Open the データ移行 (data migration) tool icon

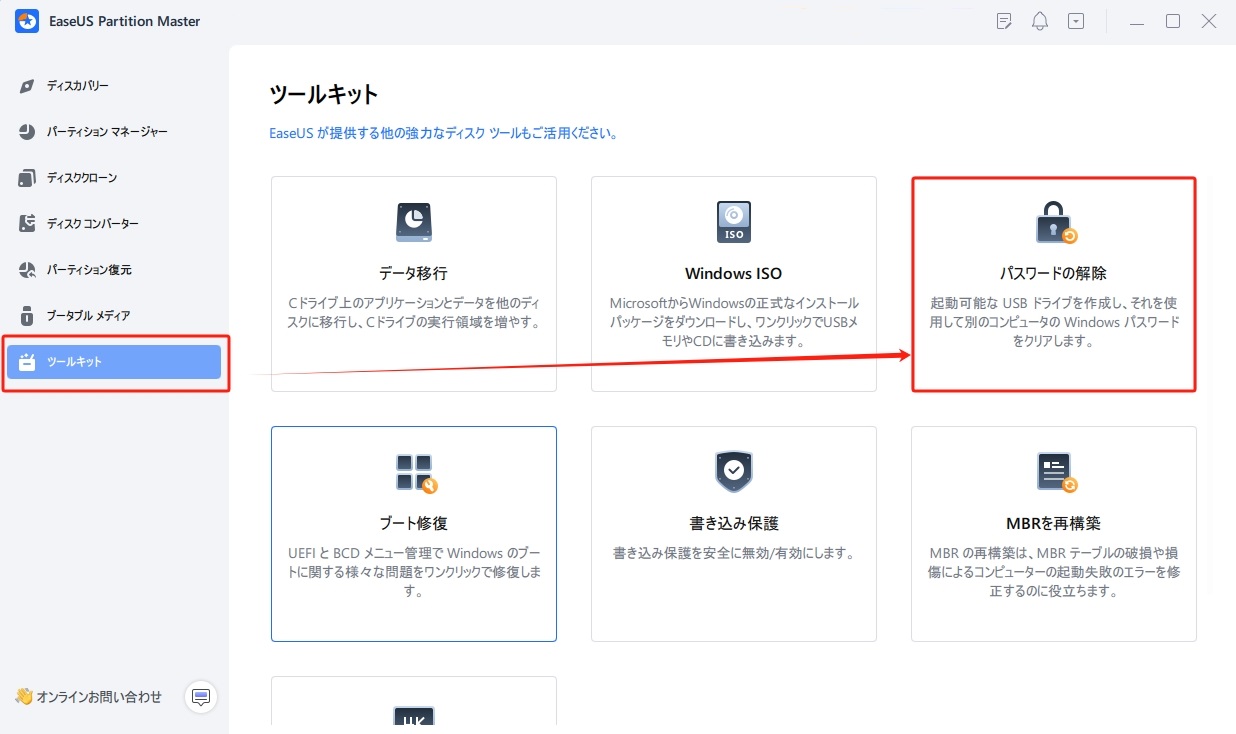[x=413, y=221]
